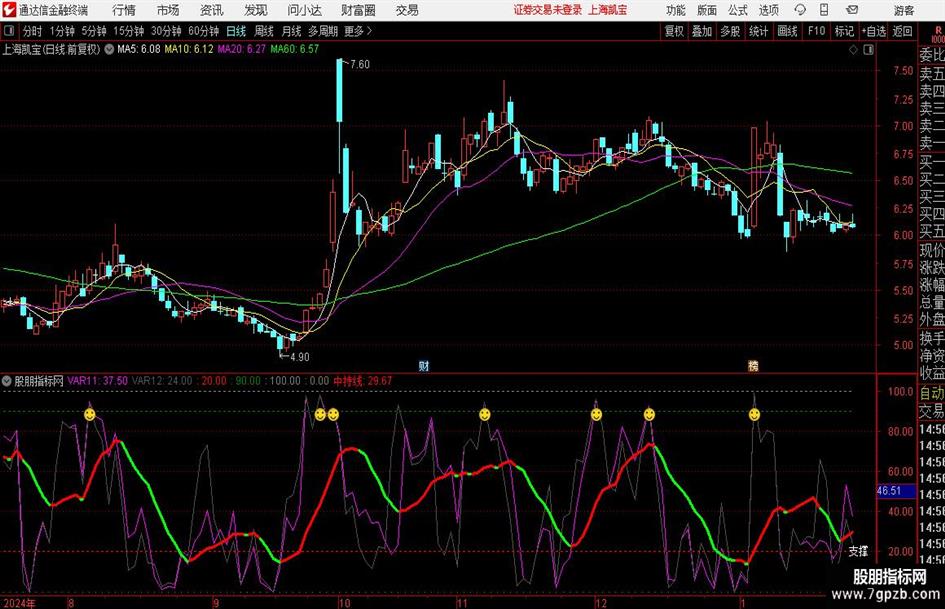This screenshot has width=945, height=609.
Task: Click the 统计 statistics button
Action: [758, 31]
